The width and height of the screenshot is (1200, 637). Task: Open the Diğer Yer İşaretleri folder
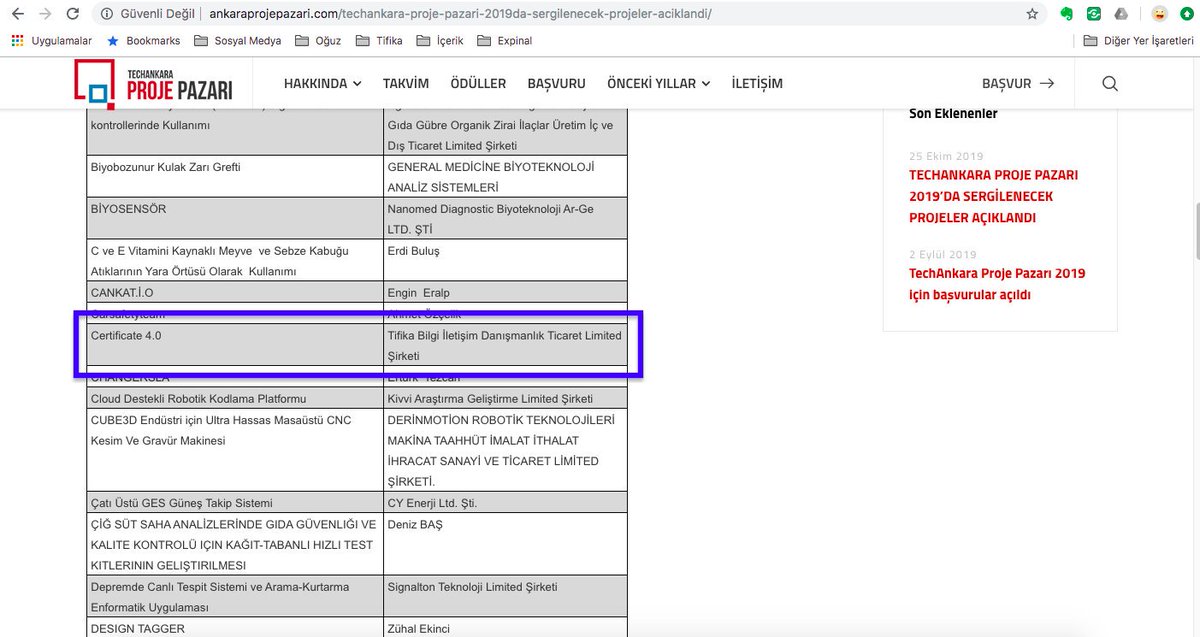1139,41
